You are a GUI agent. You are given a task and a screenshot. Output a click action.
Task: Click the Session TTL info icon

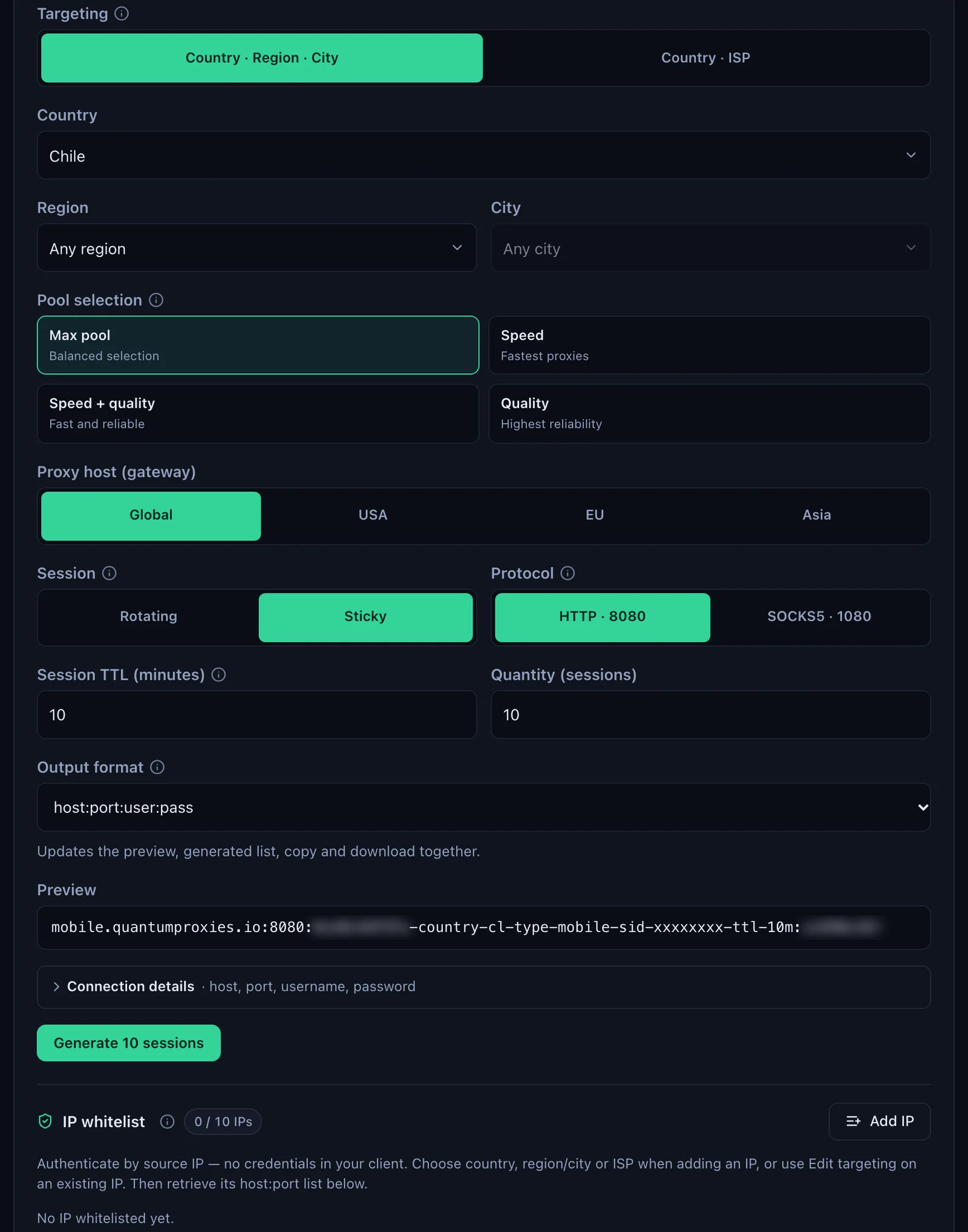pos(219,674)
